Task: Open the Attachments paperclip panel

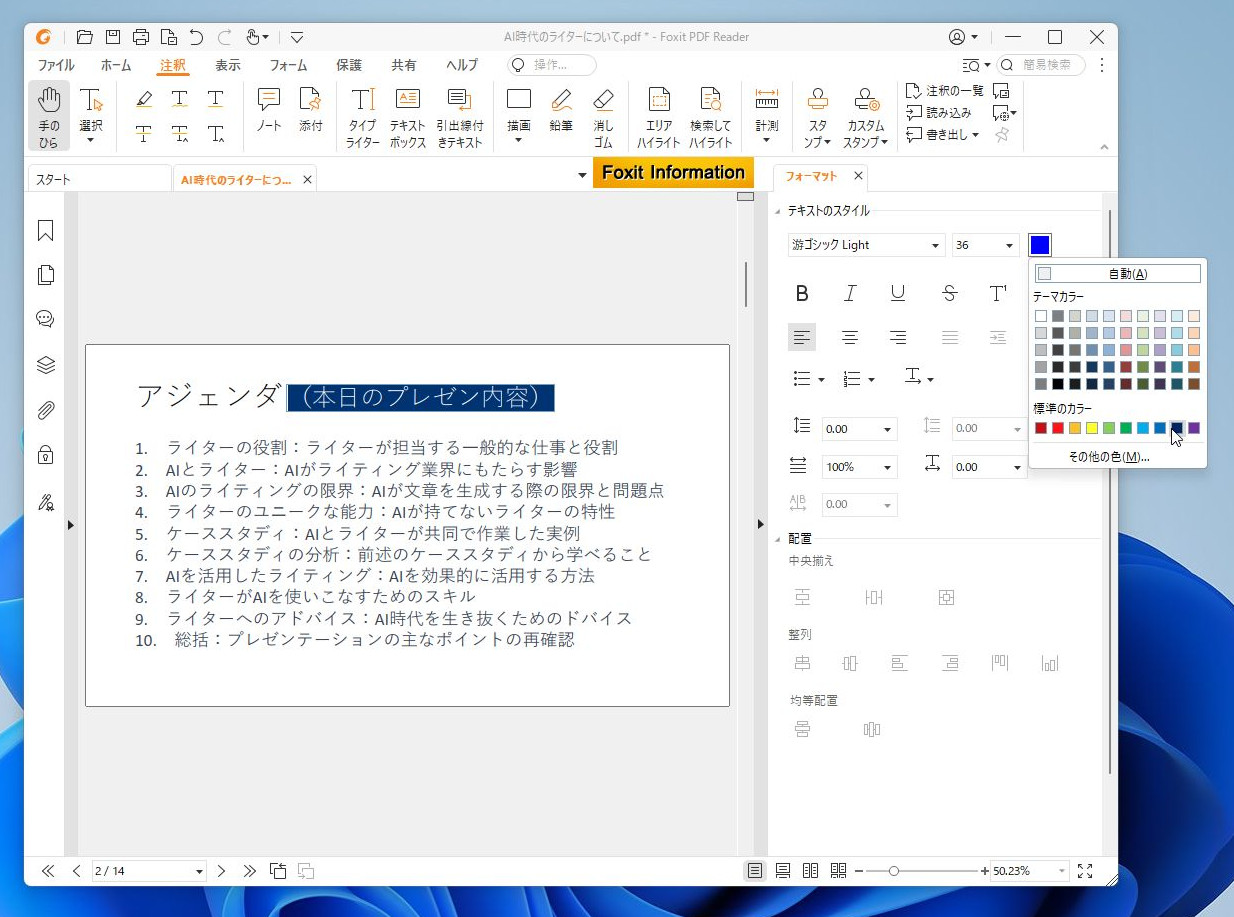Action: 45,410
